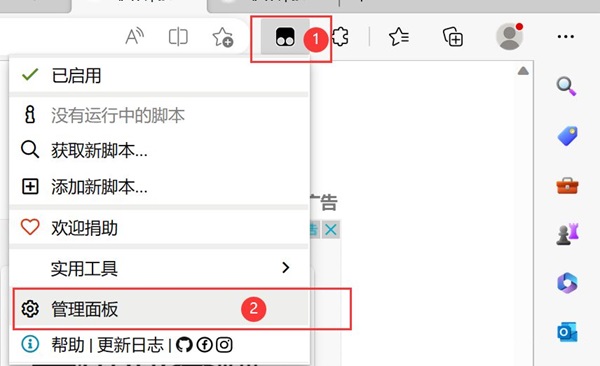Expand the 实用工具 submenu
This screenshot has width=600, height=366.
(x=158, y=268)
